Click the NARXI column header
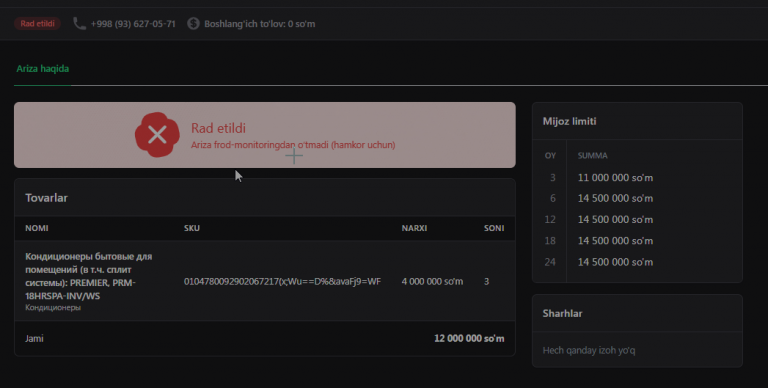The width and height of the screenshot is (768, 388). click(x=414, y=228)
